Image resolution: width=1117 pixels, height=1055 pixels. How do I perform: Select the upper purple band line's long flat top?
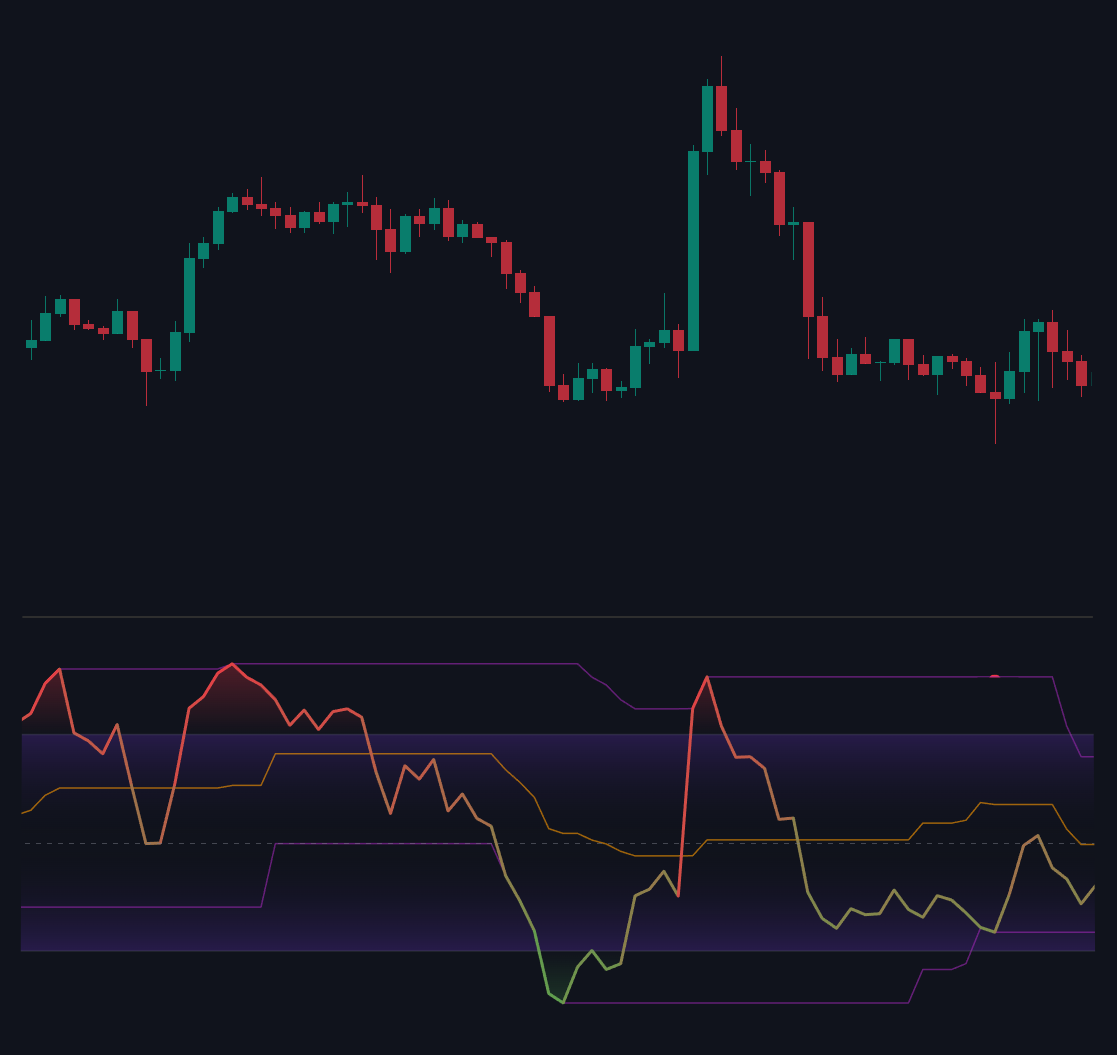pyautogui.click(x=400, y=664)
